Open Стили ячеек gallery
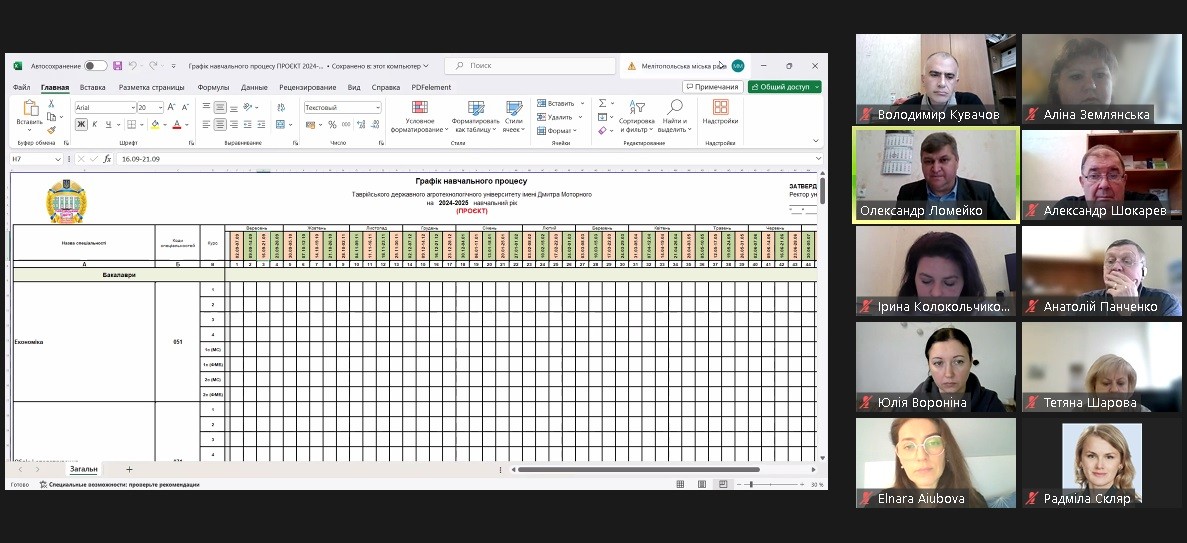Screen dimensions: 1187x543 (513, 117)
